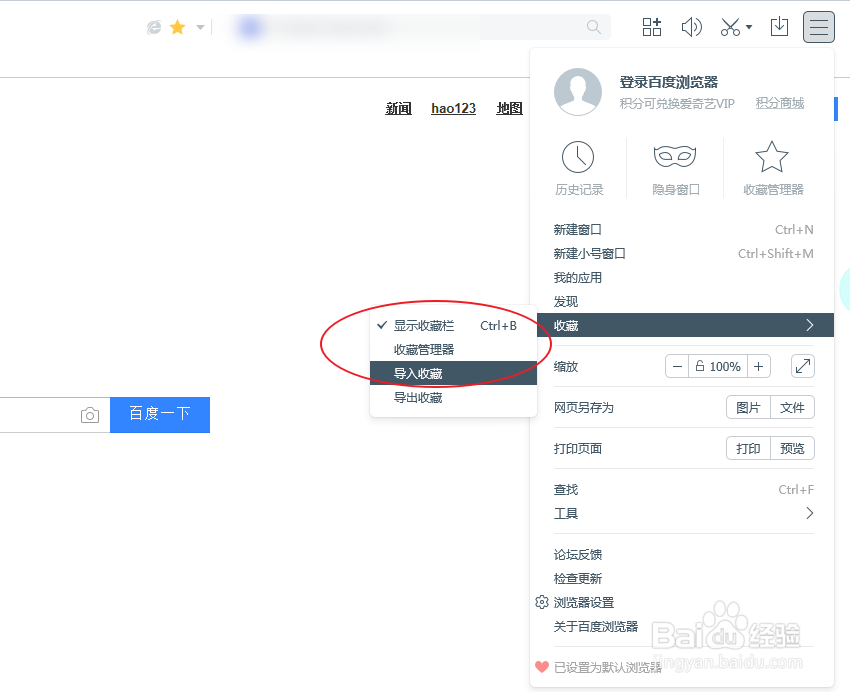850x692 pixels.
Task: Select 导入收藏 in submenu
Action: pyautogui.click(x=453, y=373)
